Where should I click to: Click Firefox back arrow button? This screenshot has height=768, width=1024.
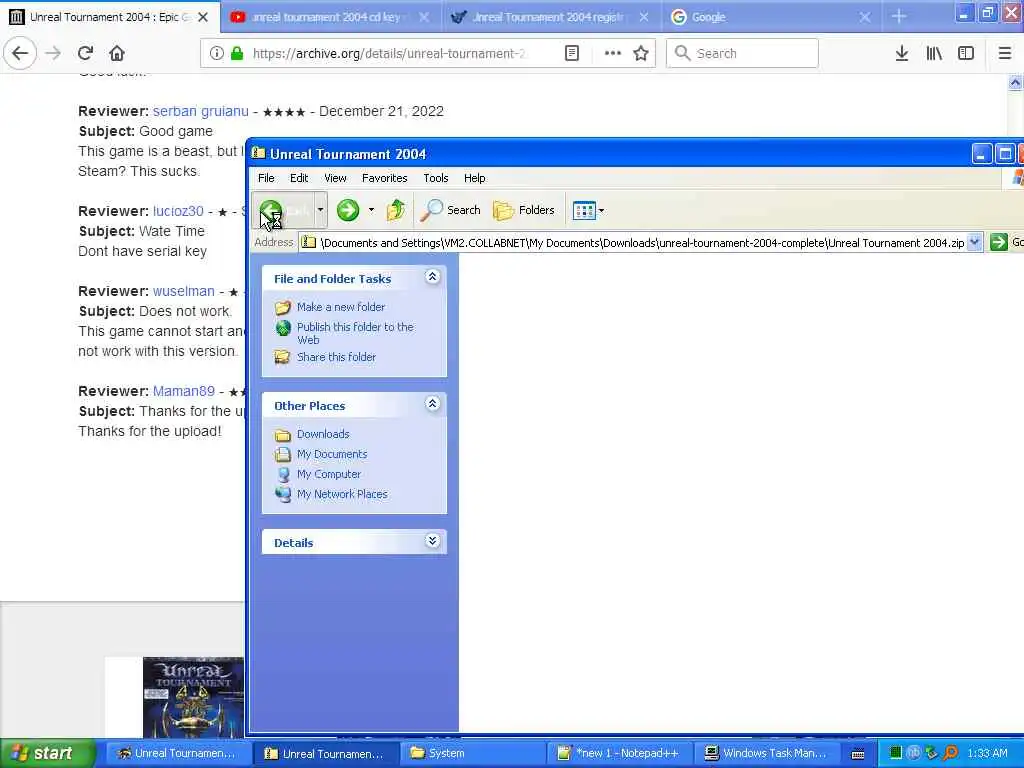tap(20, 53)
